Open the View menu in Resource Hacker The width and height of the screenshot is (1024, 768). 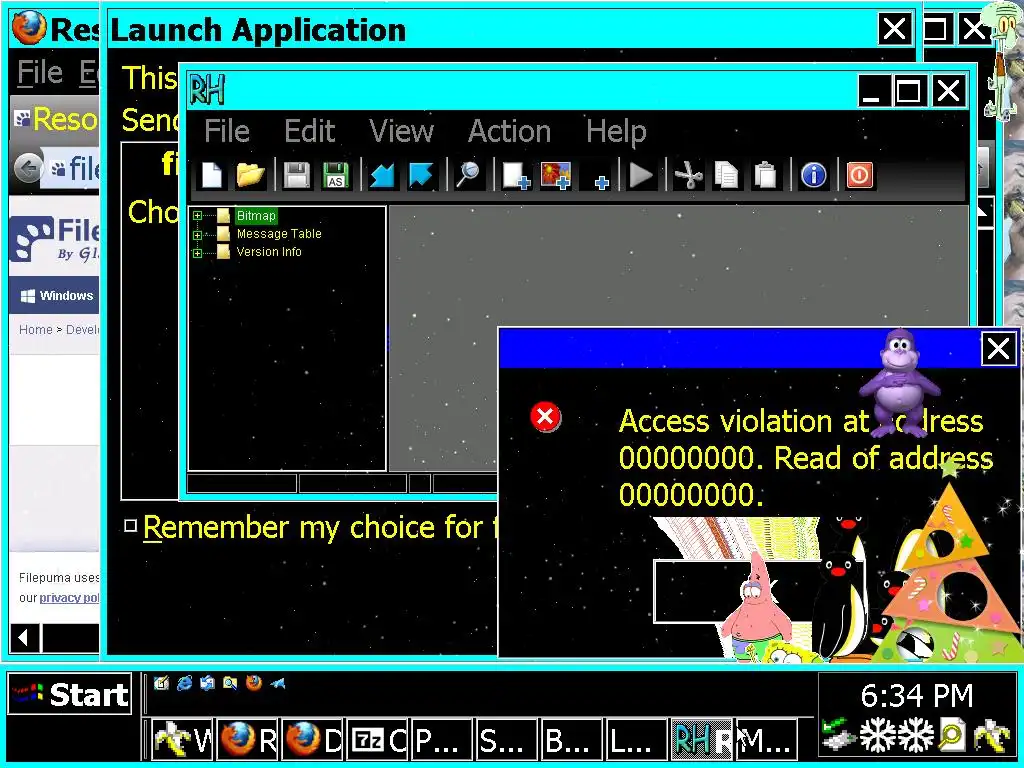click(x=401, y=131)
